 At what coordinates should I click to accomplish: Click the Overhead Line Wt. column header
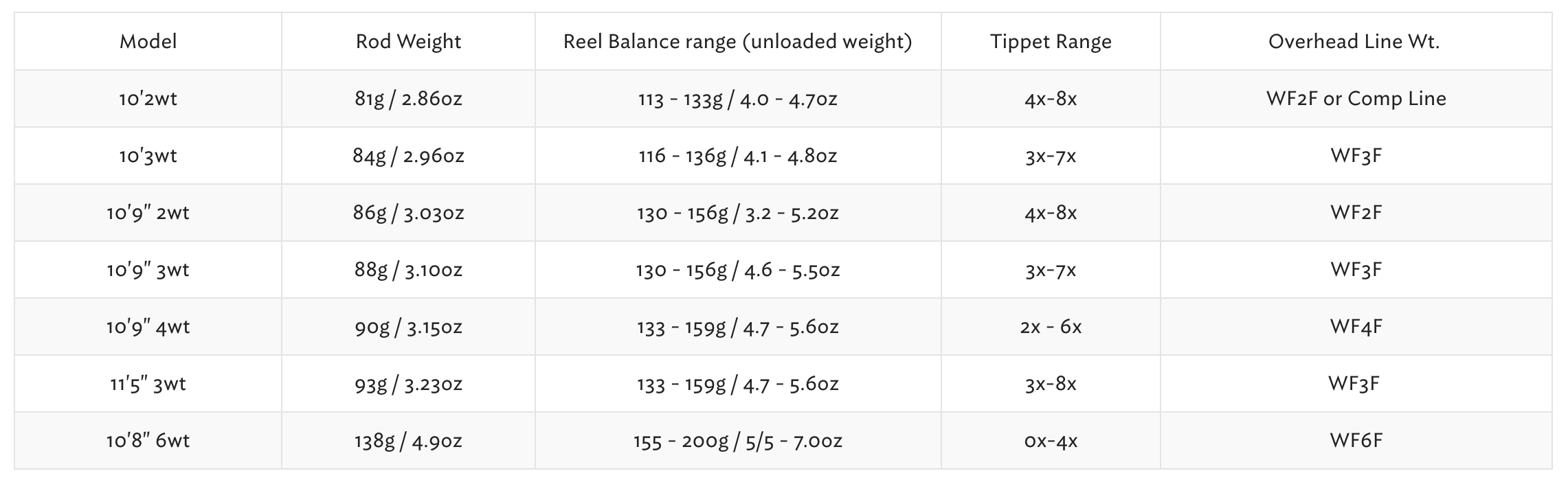[x=1355, y=42]
